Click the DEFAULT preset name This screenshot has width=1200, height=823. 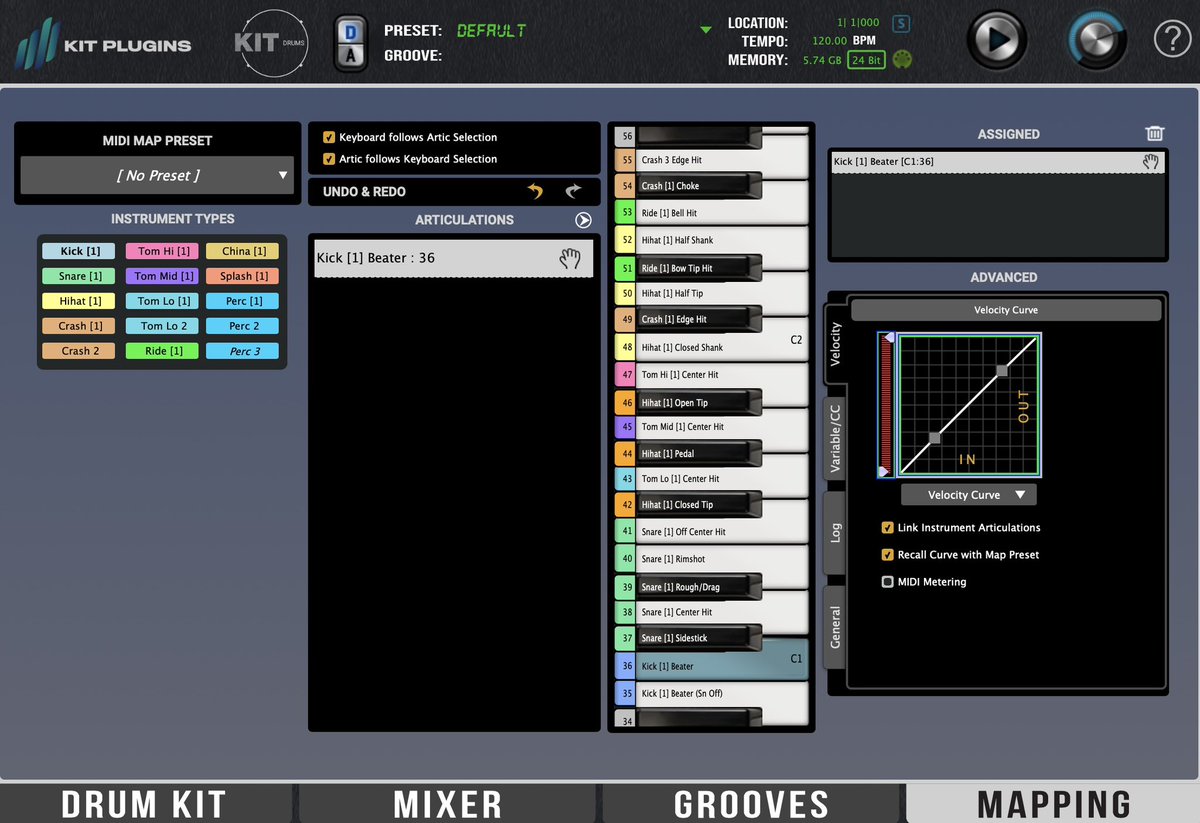click(491, 30)
